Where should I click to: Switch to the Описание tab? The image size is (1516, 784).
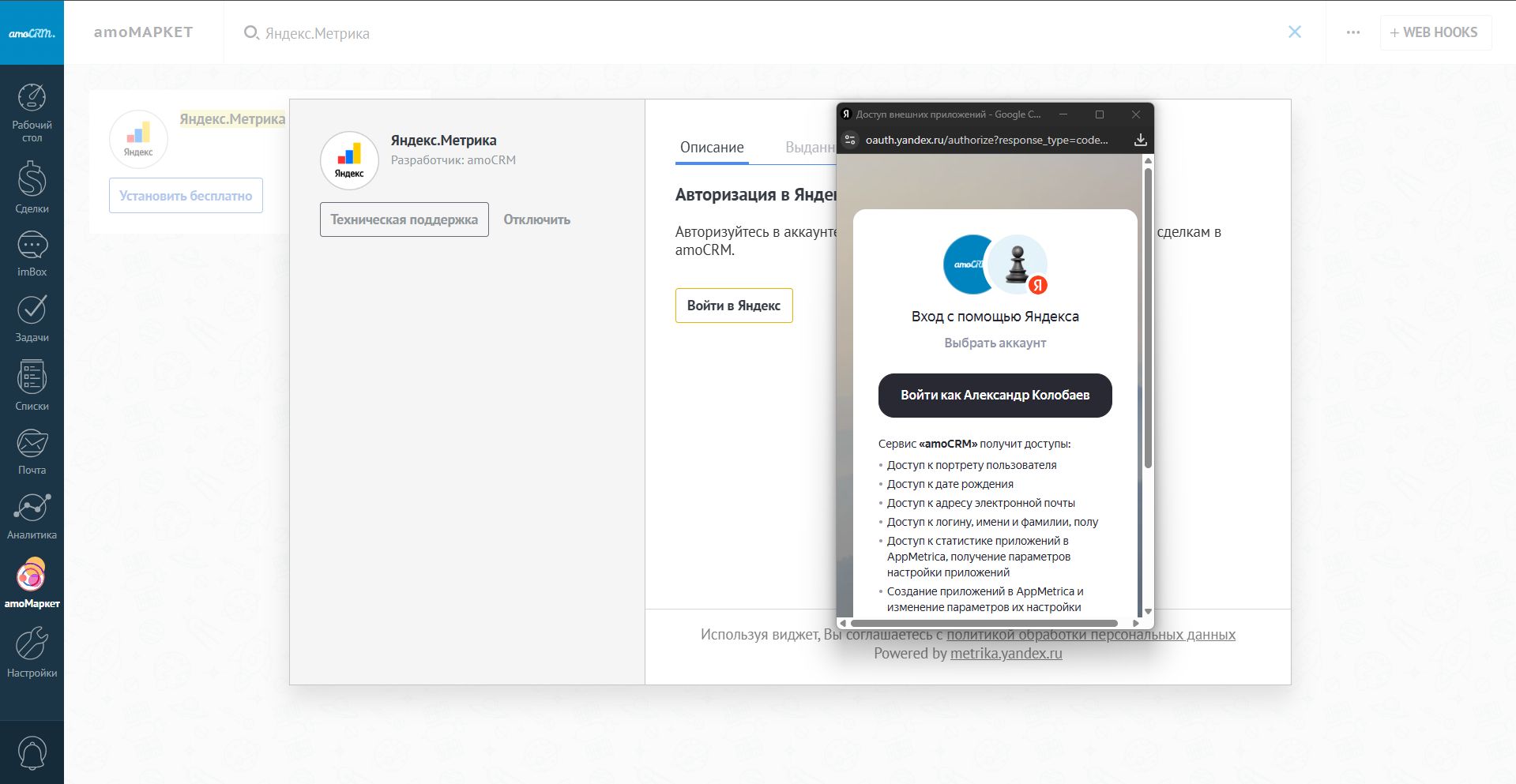tap(711, 148)
